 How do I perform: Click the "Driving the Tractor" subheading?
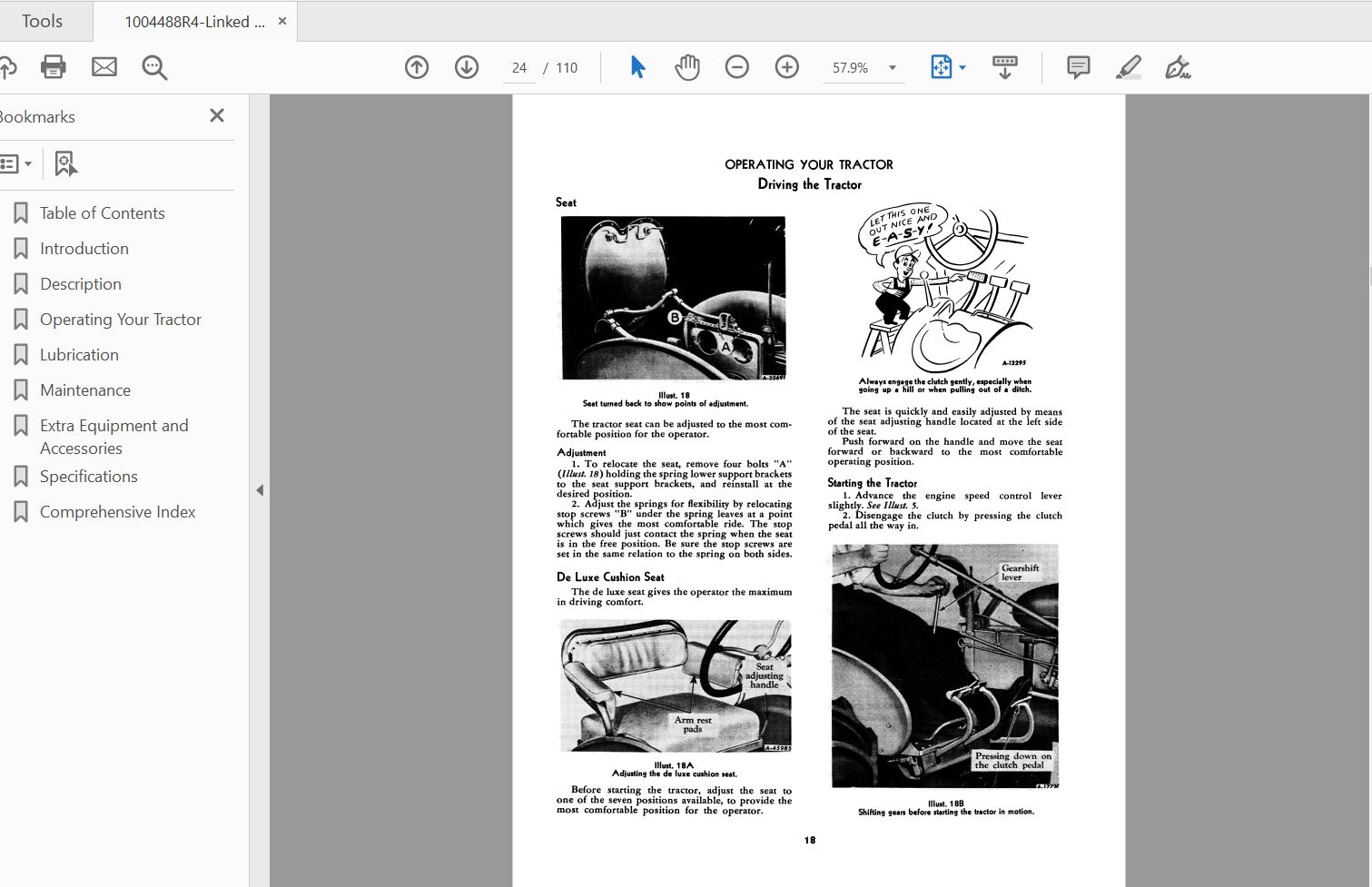810,184
